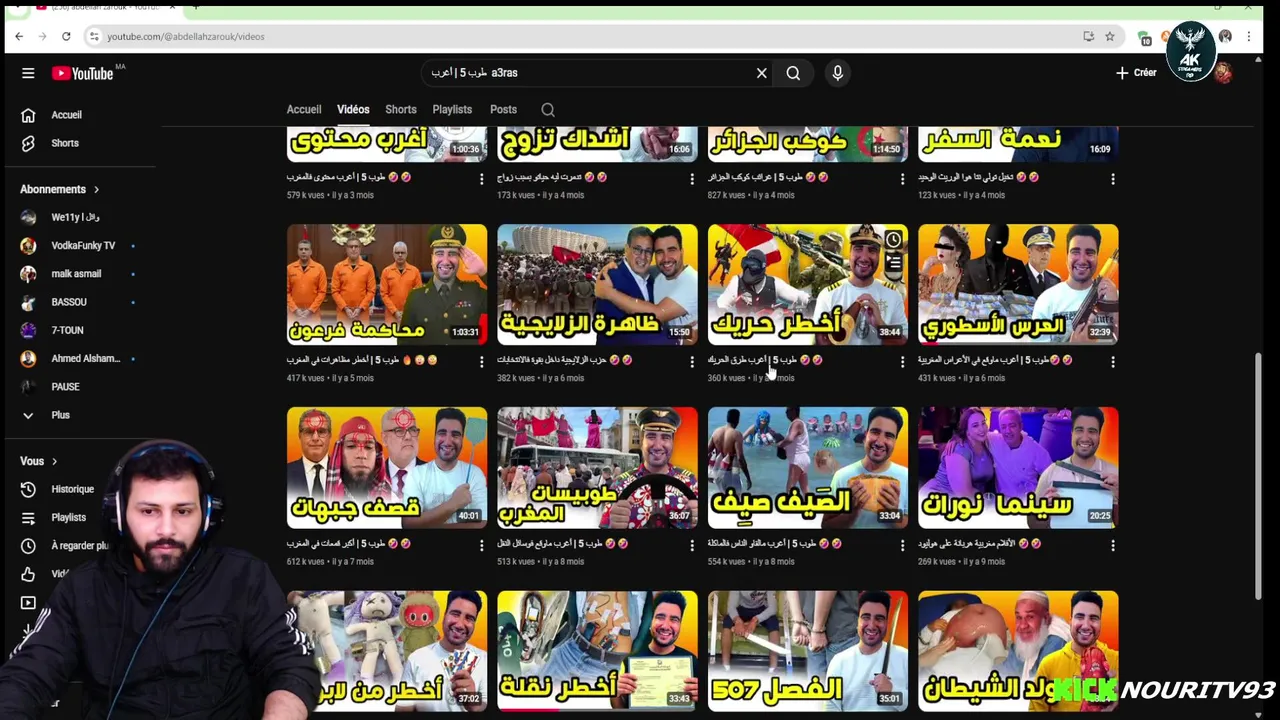Click the YouTube logo
Image resolution: width=1280 pixels, height=720 pixels.
pos(83,73)
